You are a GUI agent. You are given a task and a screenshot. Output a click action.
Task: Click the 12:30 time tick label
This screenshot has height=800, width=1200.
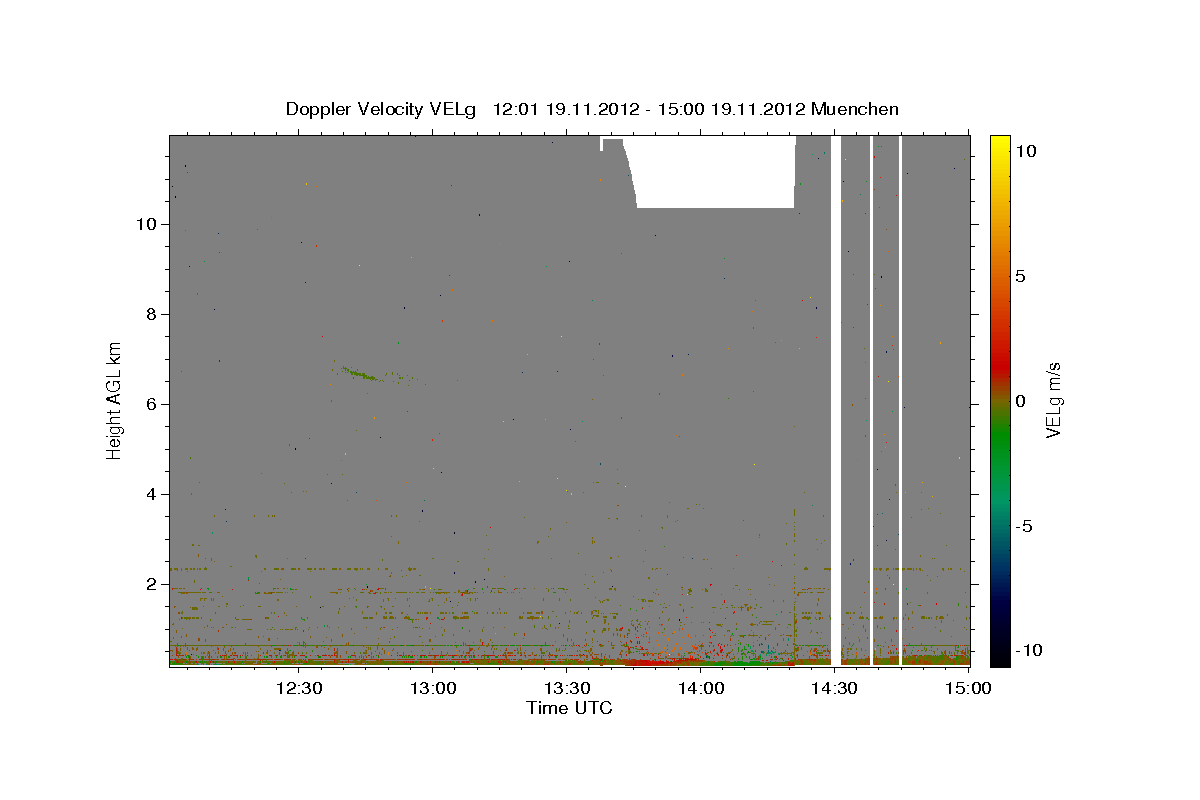(299, 688)
